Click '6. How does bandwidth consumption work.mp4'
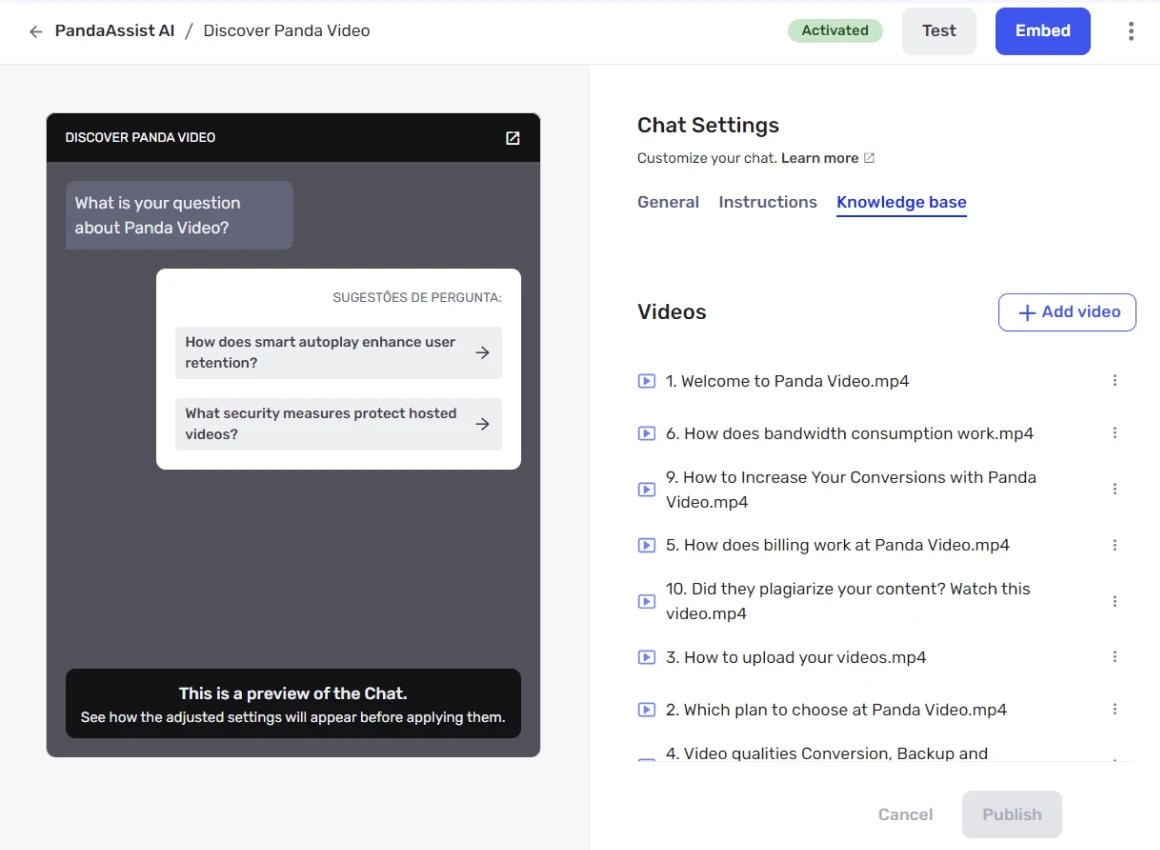Screen dimensions: 1160x850 [849, 434]
